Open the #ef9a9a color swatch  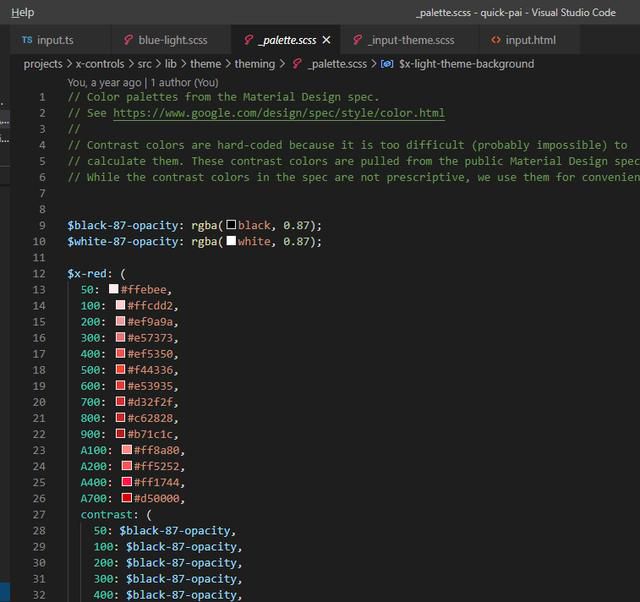click(120, 321)
